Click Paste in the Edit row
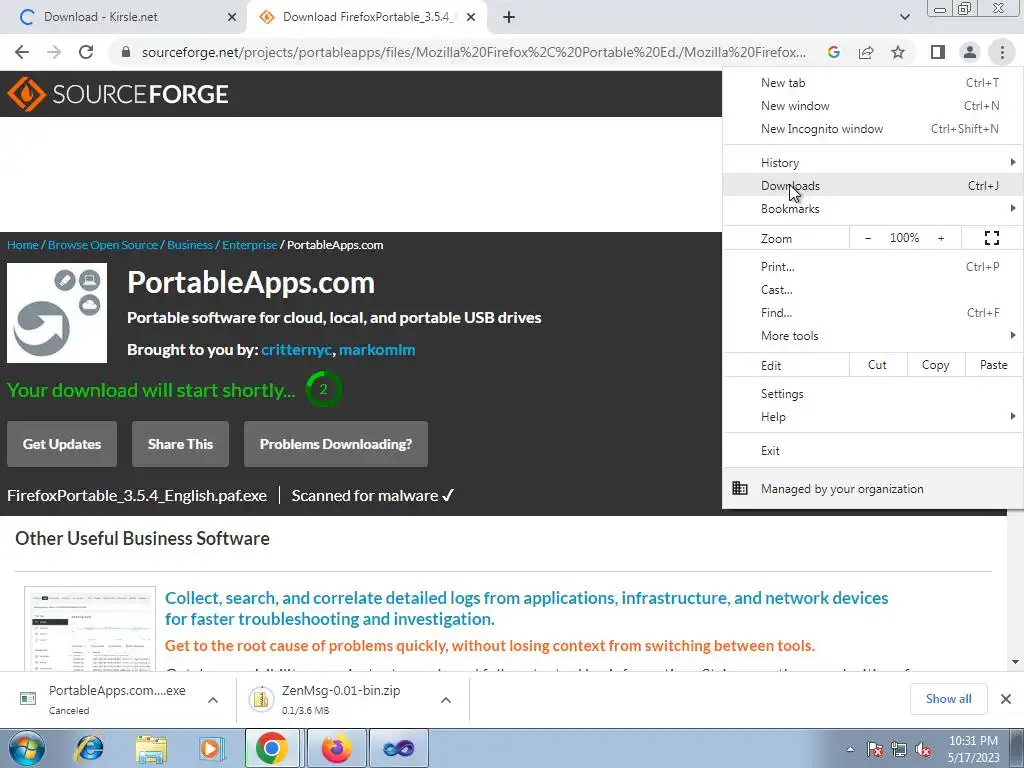 pos(993,365)
